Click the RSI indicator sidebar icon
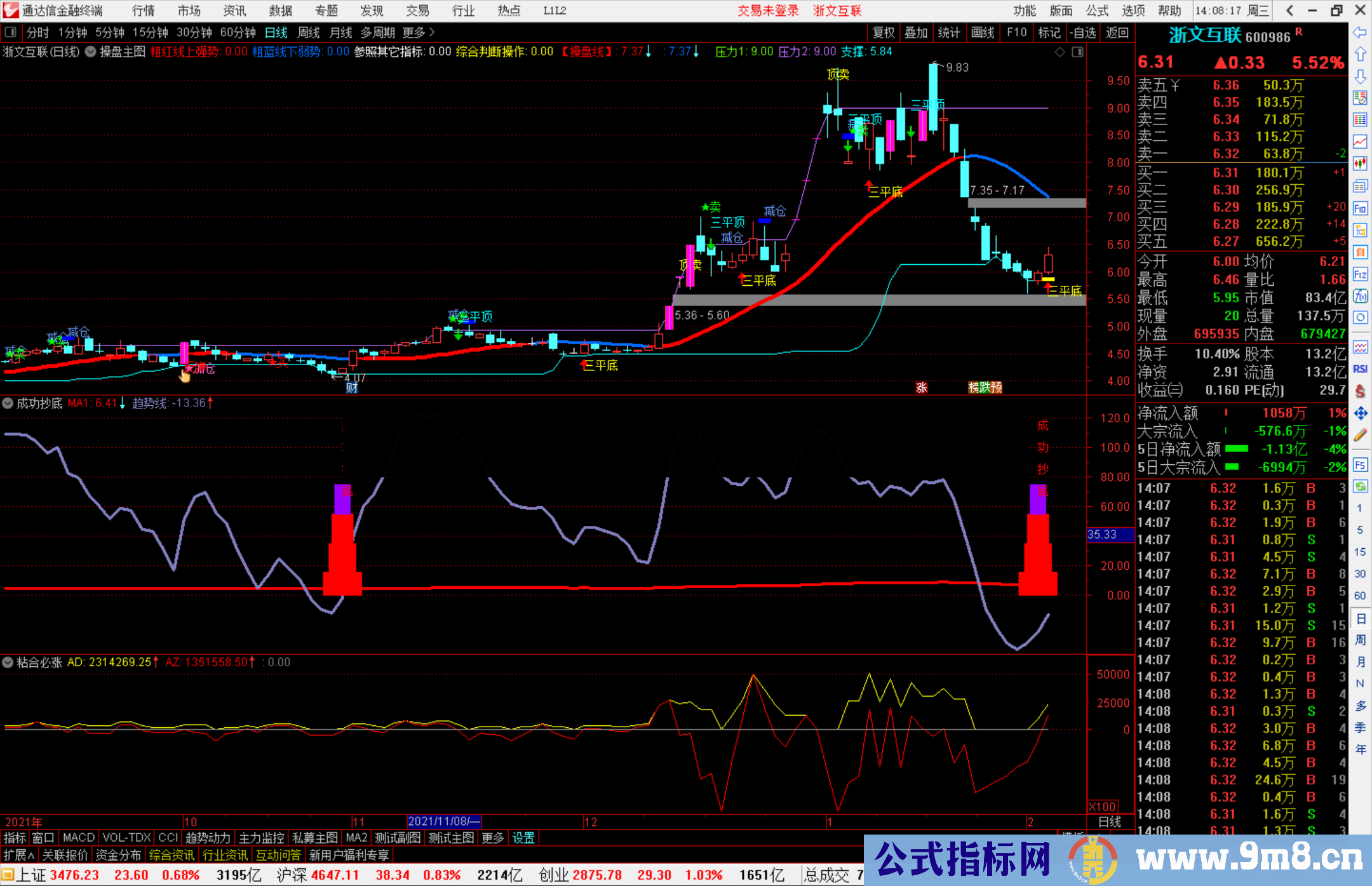Screen dimensions: 1372x886 (1360, 369)
